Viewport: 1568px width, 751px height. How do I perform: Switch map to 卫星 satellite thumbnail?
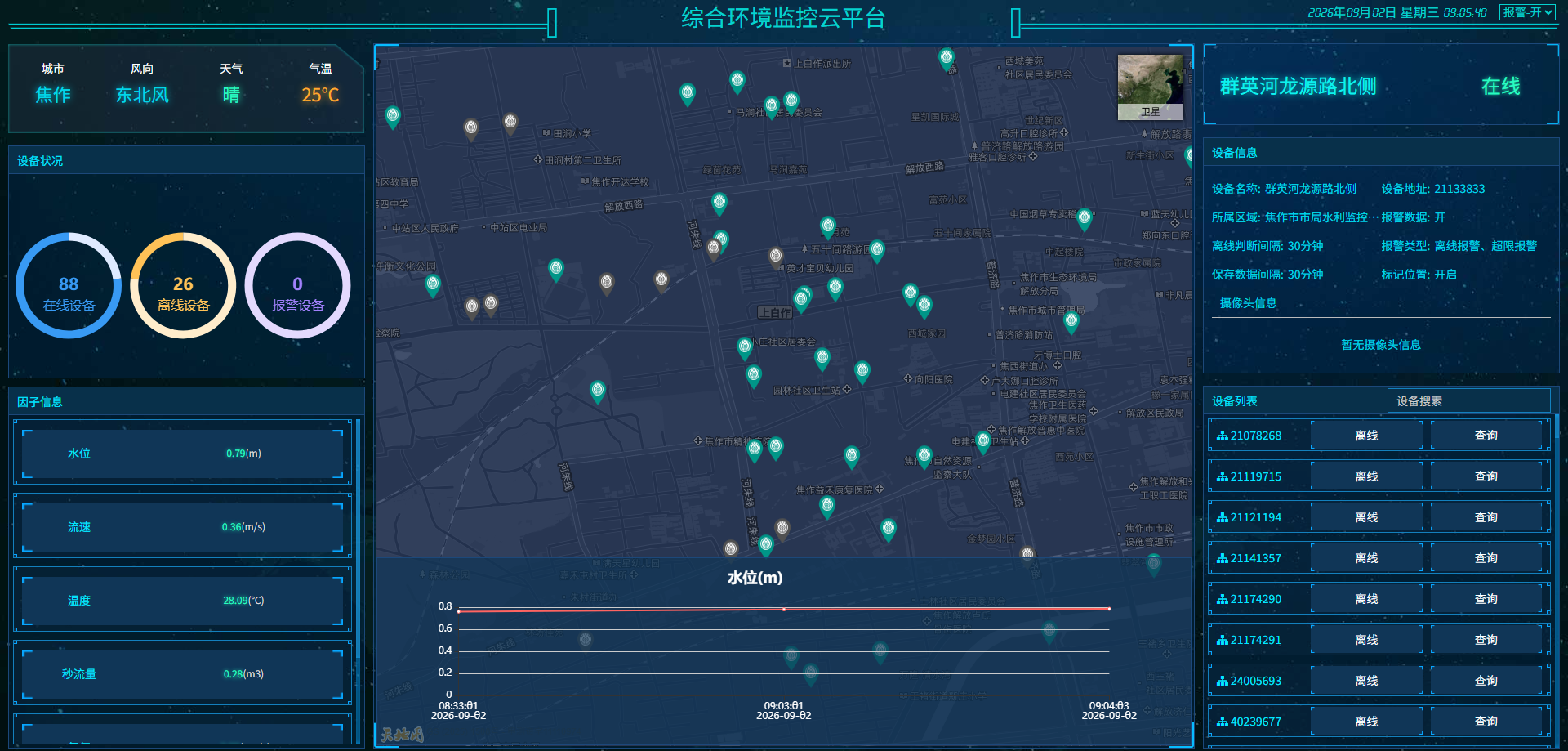1150,87
